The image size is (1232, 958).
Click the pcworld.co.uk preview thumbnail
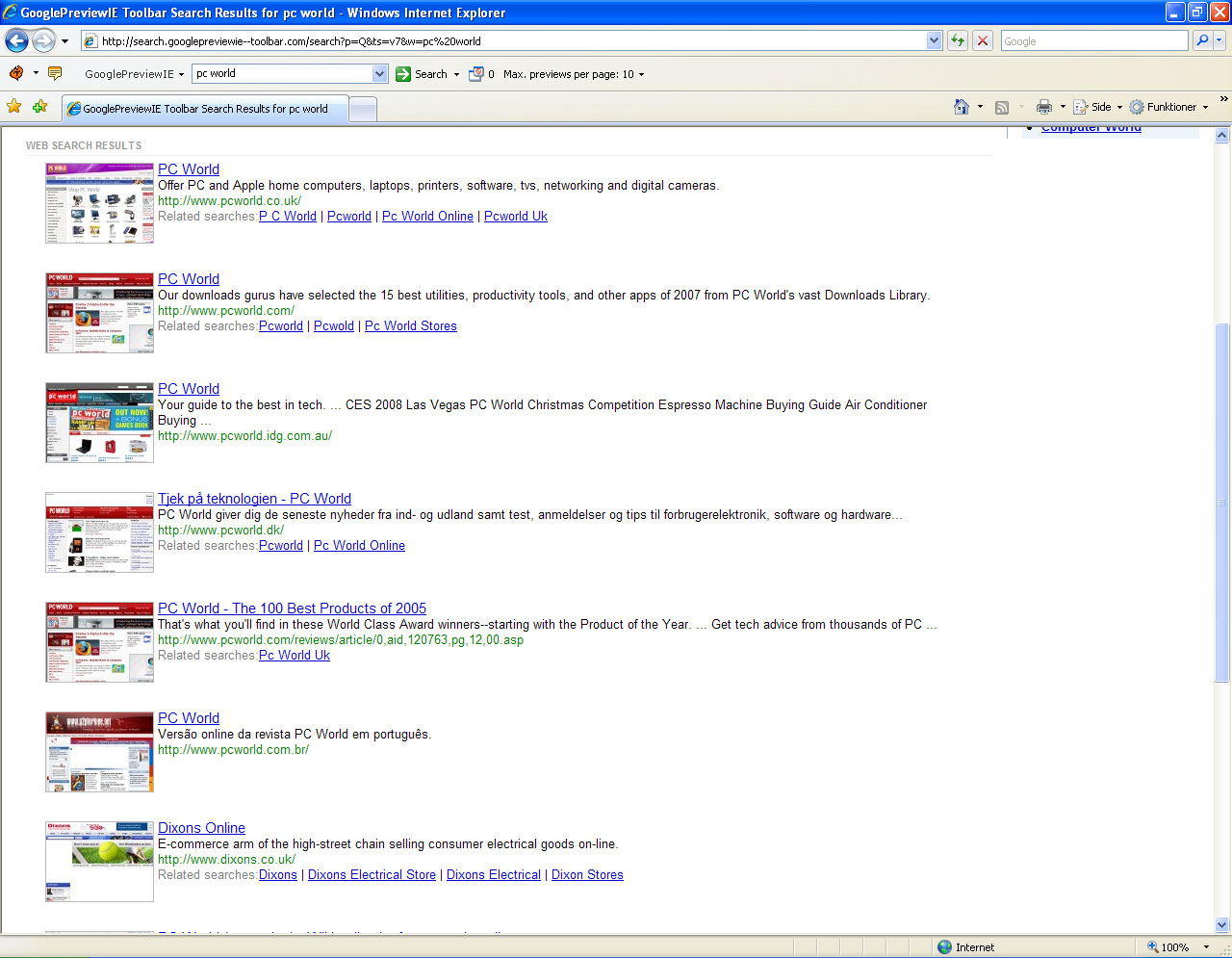(x=99, y=203)
